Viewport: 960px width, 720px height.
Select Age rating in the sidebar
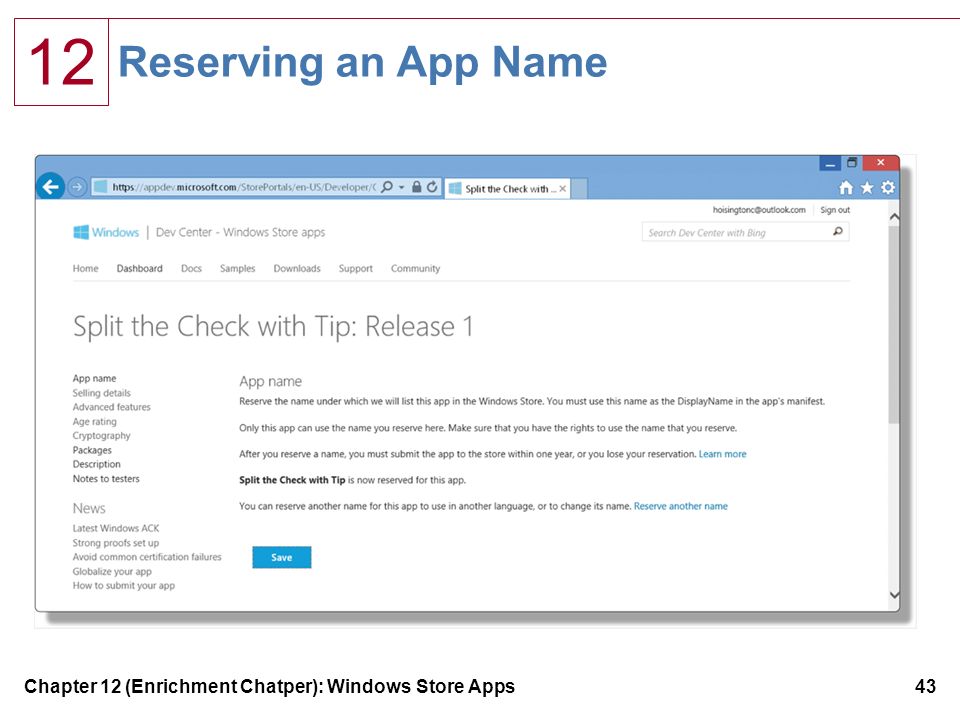(x=94, y=421)
